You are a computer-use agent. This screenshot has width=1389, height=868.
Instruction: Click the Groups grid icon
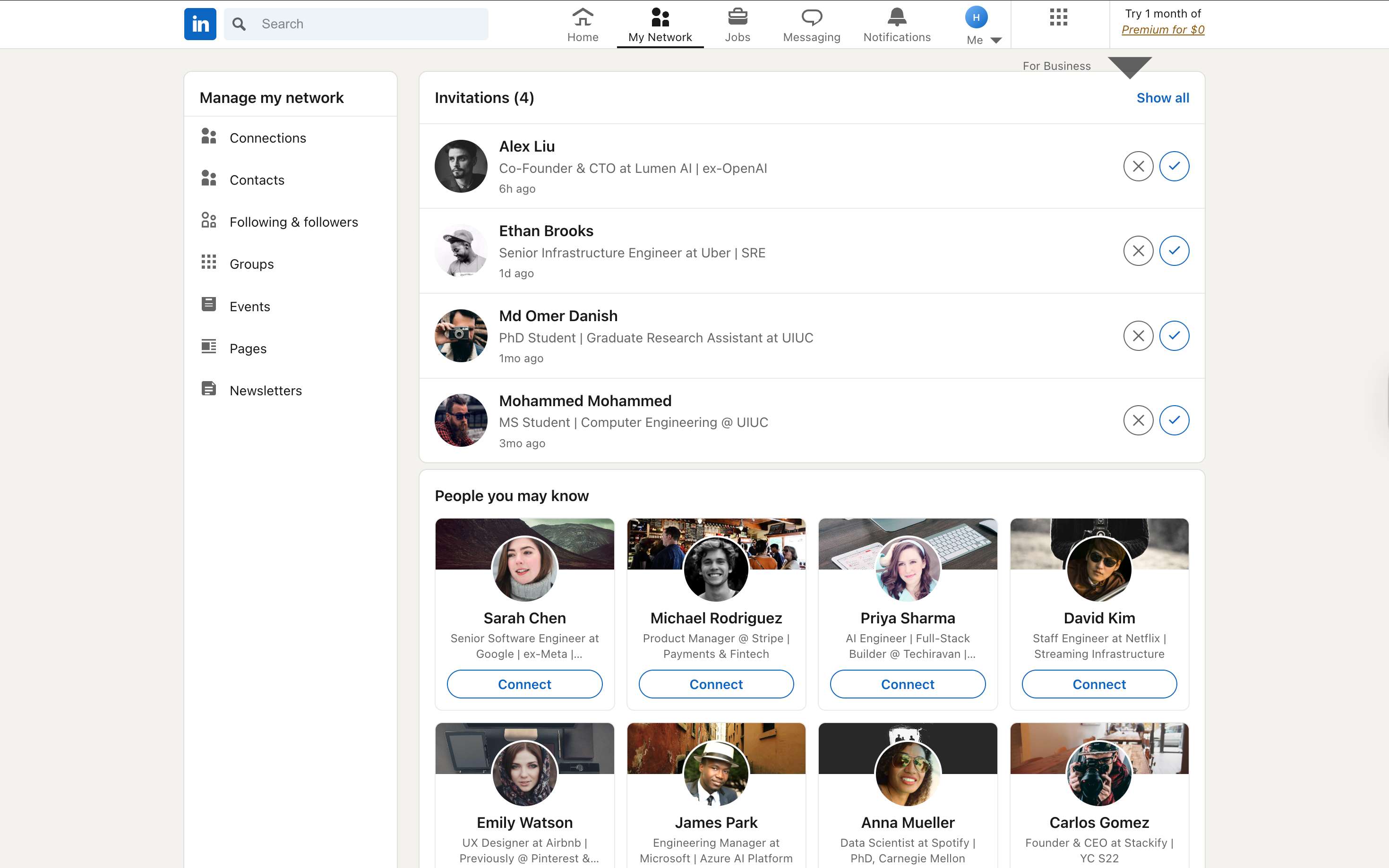coord(208,263)
